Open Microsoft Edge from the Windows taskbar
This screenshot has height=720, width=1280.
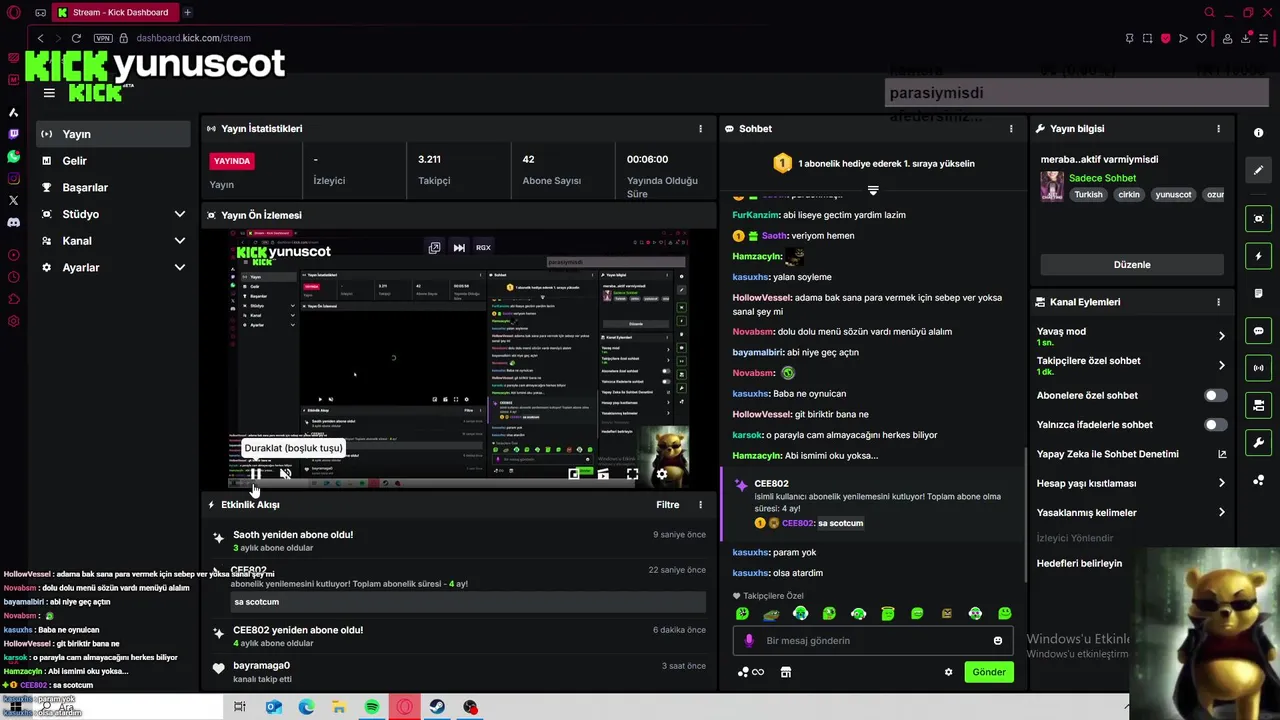[306, 707]
